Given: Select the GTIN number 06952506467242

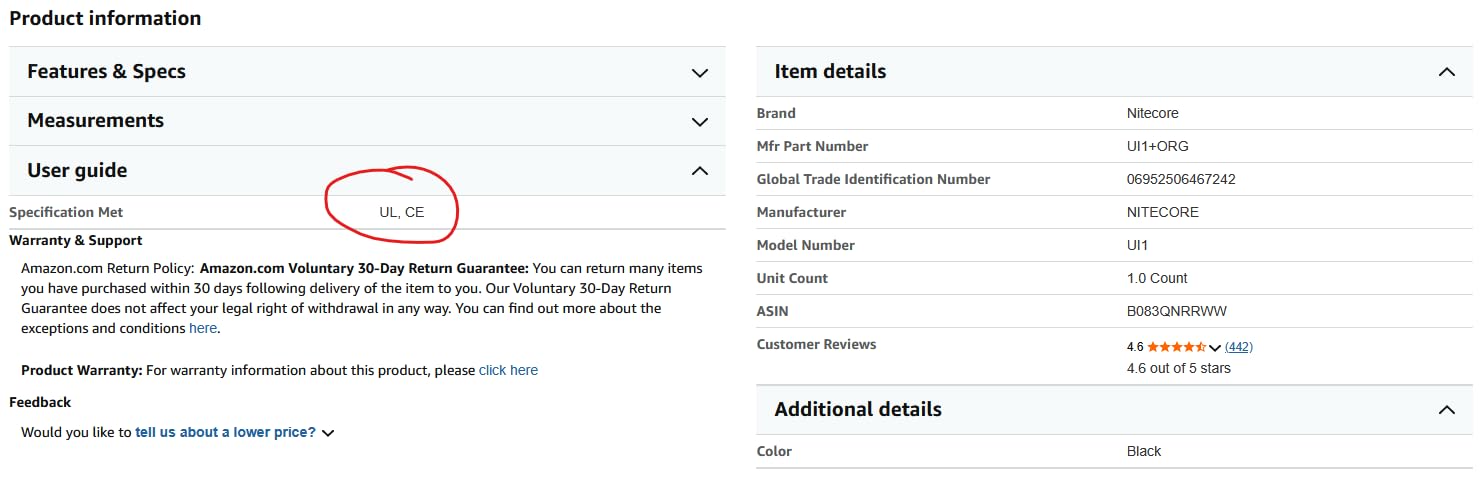Looking at the screenshot, I should 1181,179.
